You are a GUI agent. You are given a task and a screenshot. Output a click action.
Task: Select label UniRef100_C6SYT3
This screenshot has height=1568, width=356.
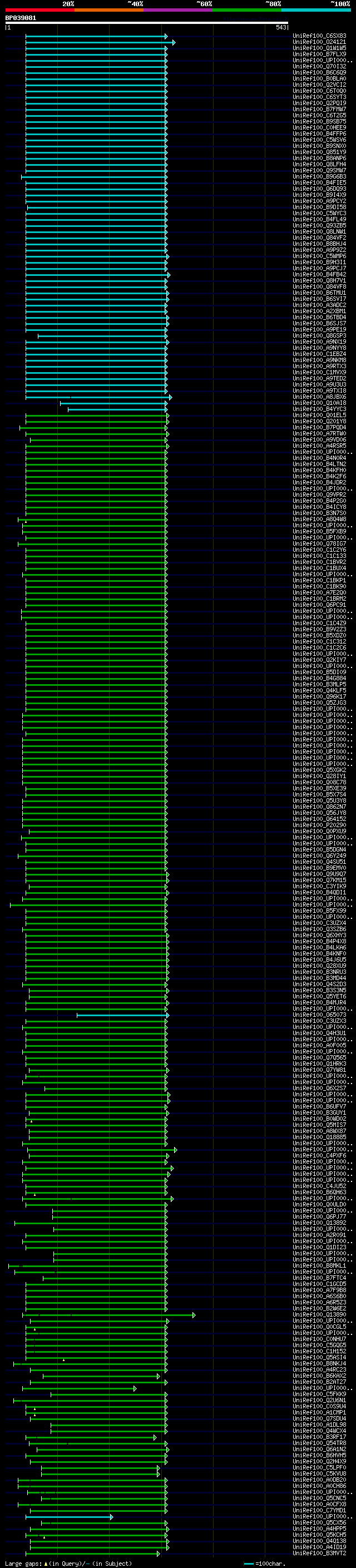click(319, 97)
